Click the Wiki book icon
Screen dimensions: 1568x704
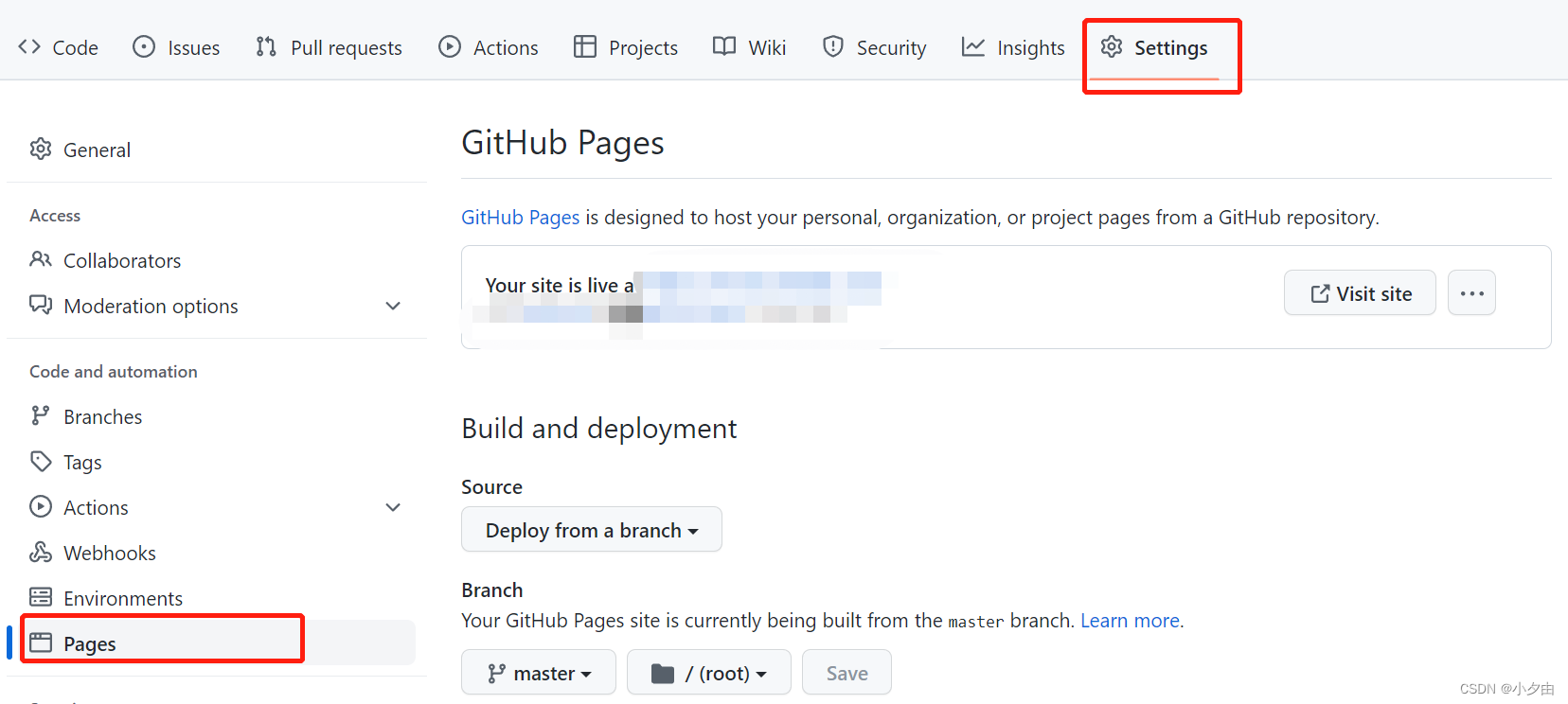724,46
